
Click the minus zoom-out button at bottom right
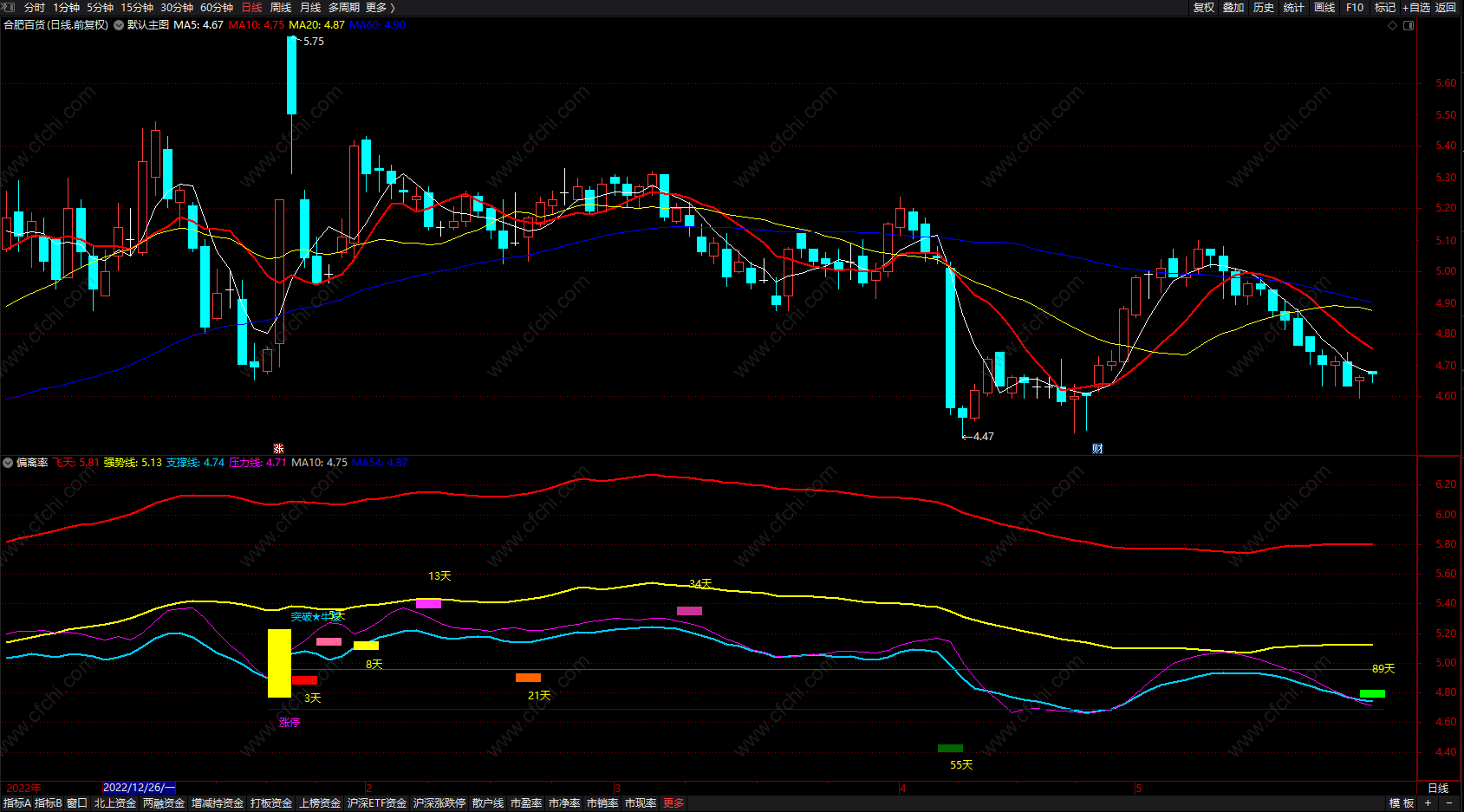1449,803
